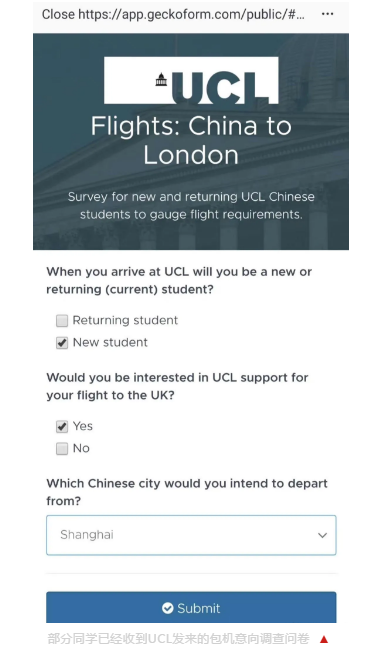The height and width of the screenshot is (655, 390).
Task: Click the Flights: China to London heading
Action: [191, 140]
